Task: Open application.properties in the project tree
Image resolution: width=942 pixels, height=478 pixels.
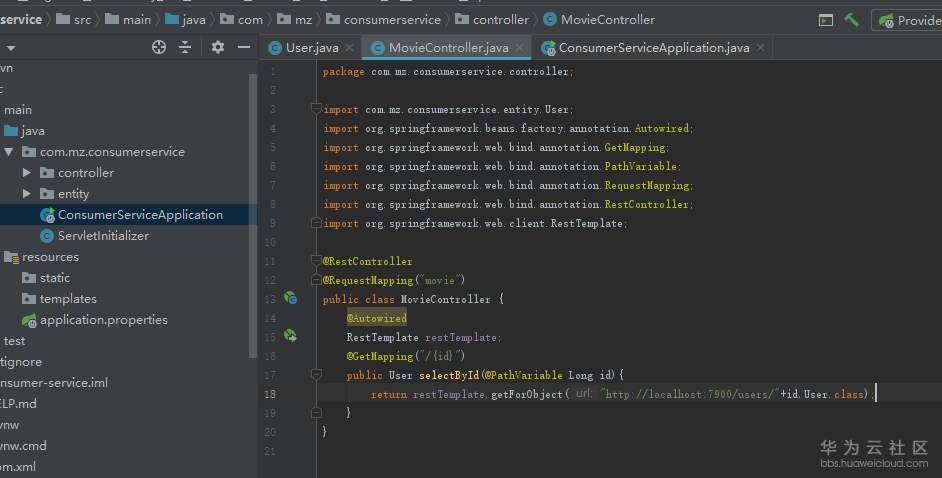Action: coord(103,320)
